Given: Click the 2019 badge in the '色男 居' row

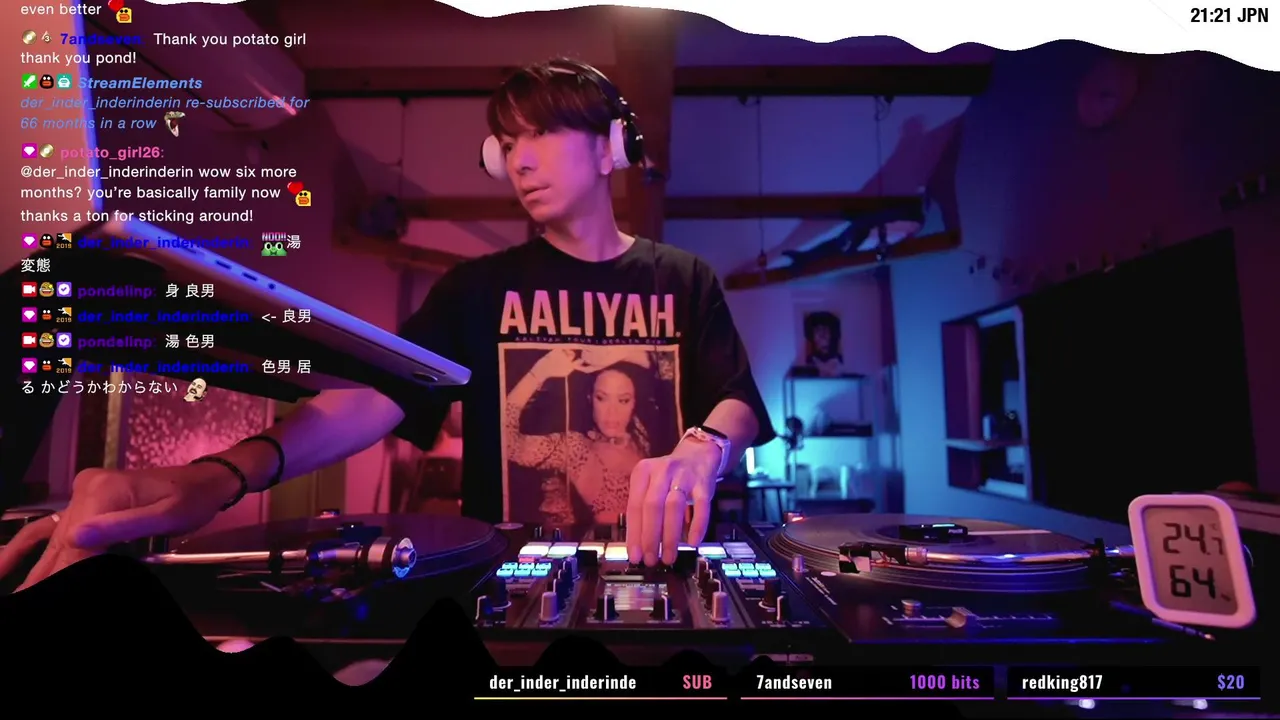Looking at the screenshot, I should pyautogui.click(x=64, y=366).
